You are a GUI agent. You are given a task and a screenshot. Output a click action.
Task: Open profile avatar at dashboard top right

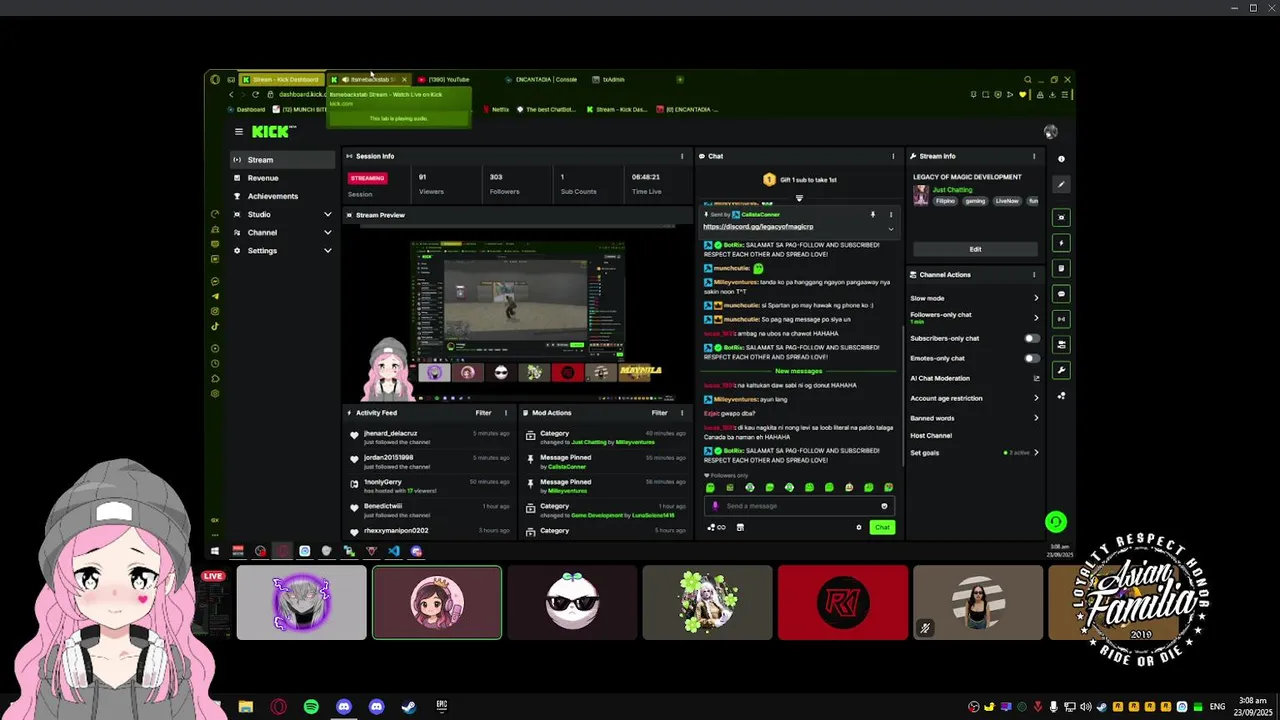pyautogui.click(x=1050, y=132)
